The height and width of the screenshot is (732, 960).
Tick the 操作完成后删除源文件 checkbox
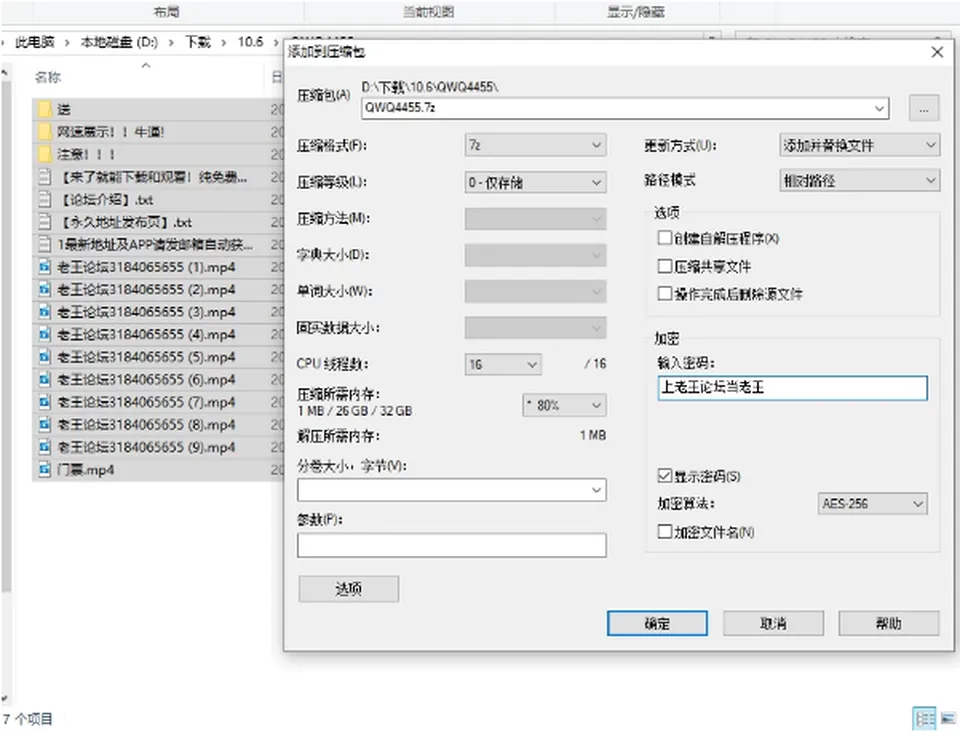[665, 294]
